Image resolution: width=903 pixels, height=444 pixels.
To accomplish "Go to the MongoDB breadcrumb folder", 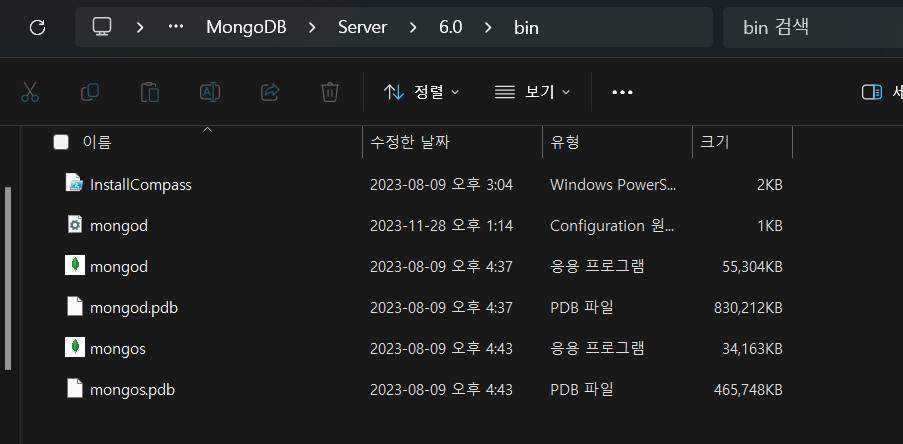I will tap(246, 27).
